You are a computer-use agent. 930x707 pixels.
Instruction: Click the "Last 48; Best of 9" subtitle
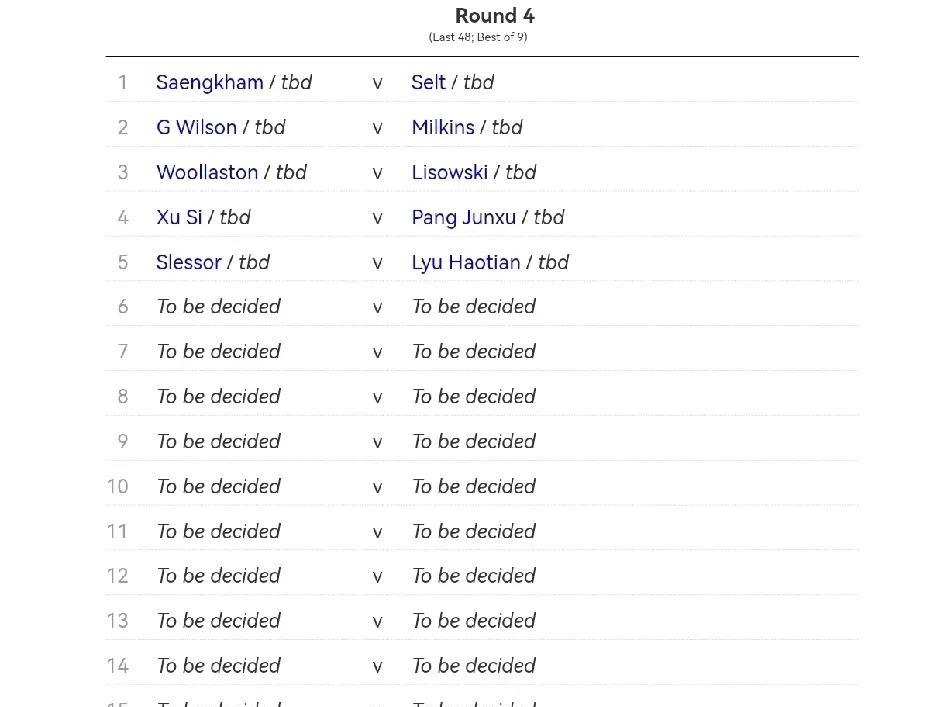point(478,37)
